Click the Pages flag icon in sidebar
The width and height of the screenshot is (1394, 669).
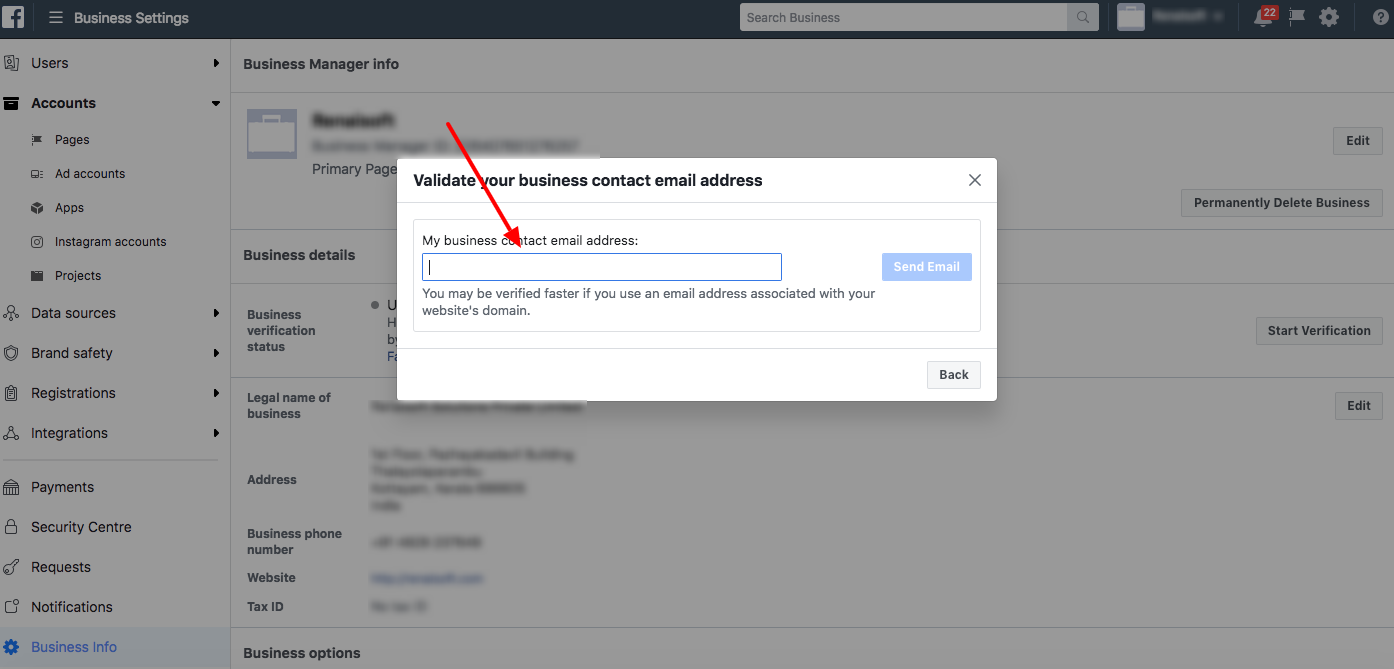[37, 140]
